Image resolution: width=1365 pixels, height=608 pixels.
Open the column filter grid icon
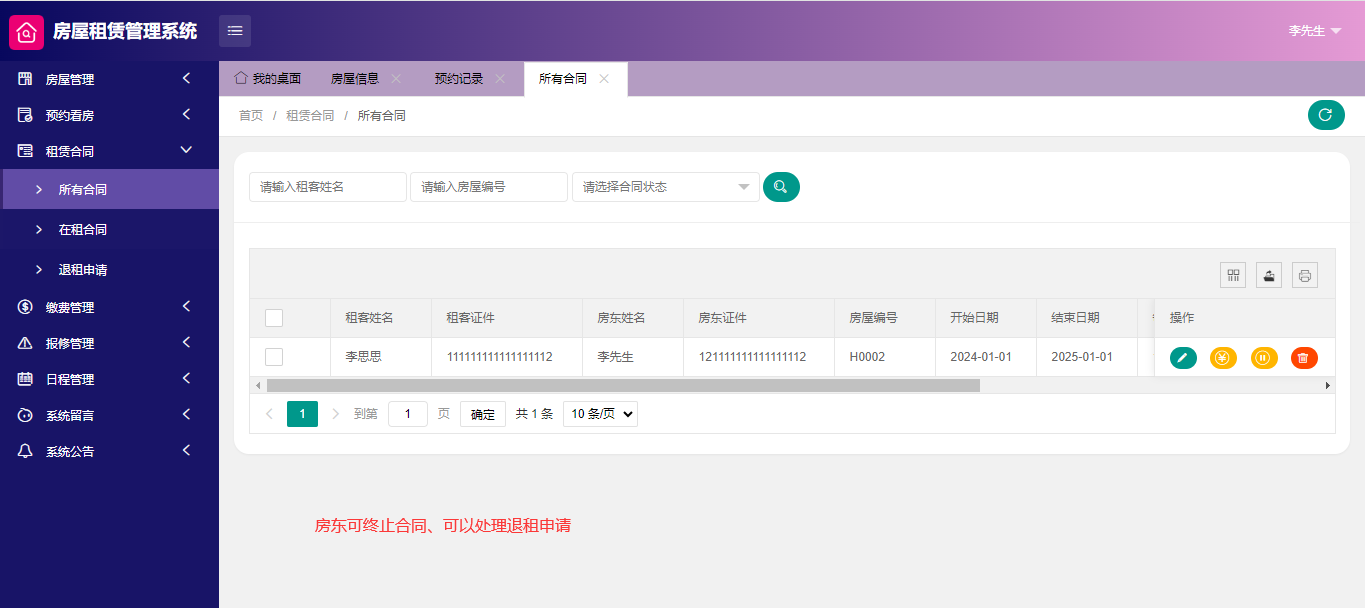(1233, 275)
